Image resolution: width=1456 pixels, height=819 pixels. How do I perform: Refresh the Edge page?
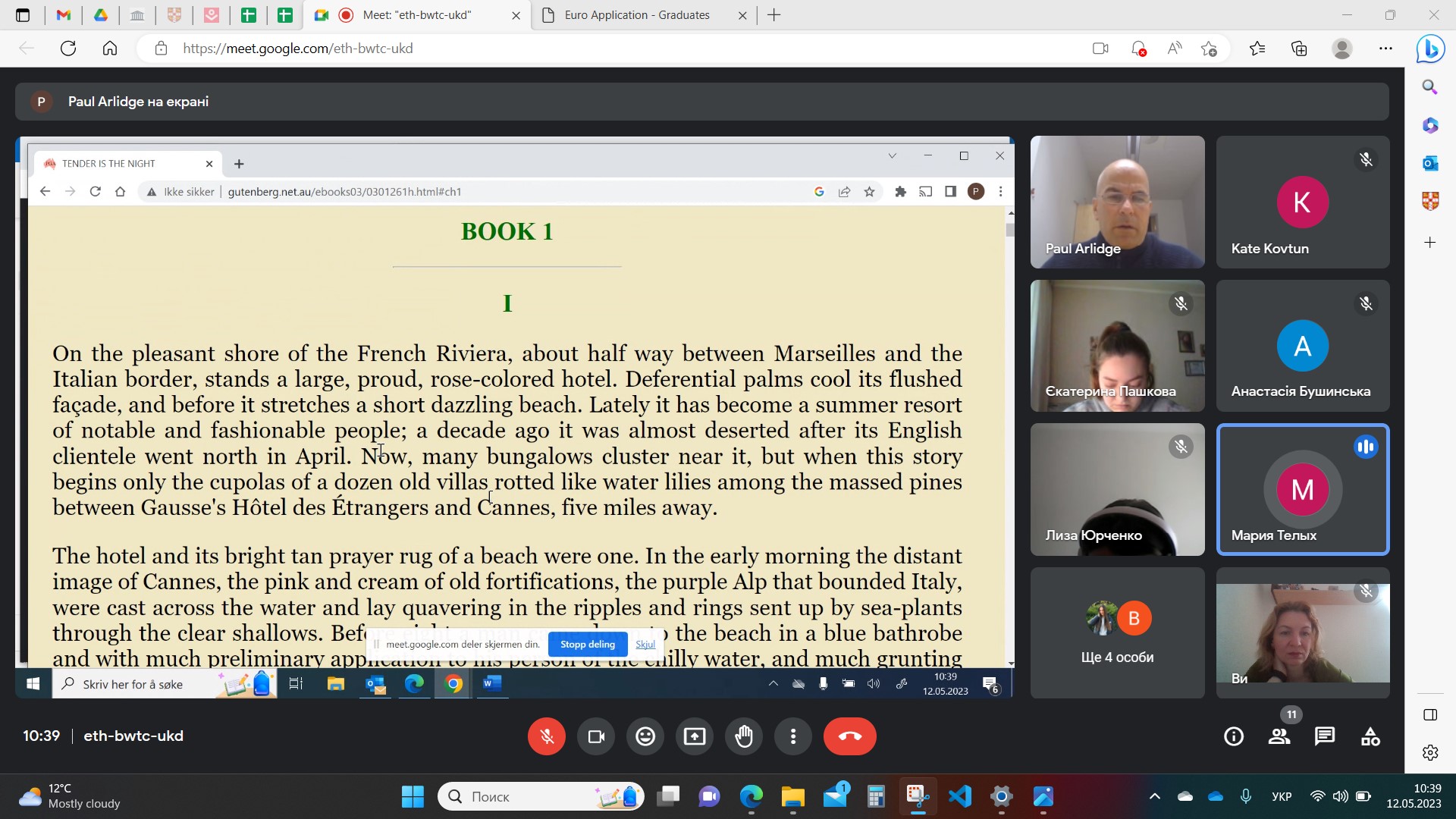pos(68,49)
